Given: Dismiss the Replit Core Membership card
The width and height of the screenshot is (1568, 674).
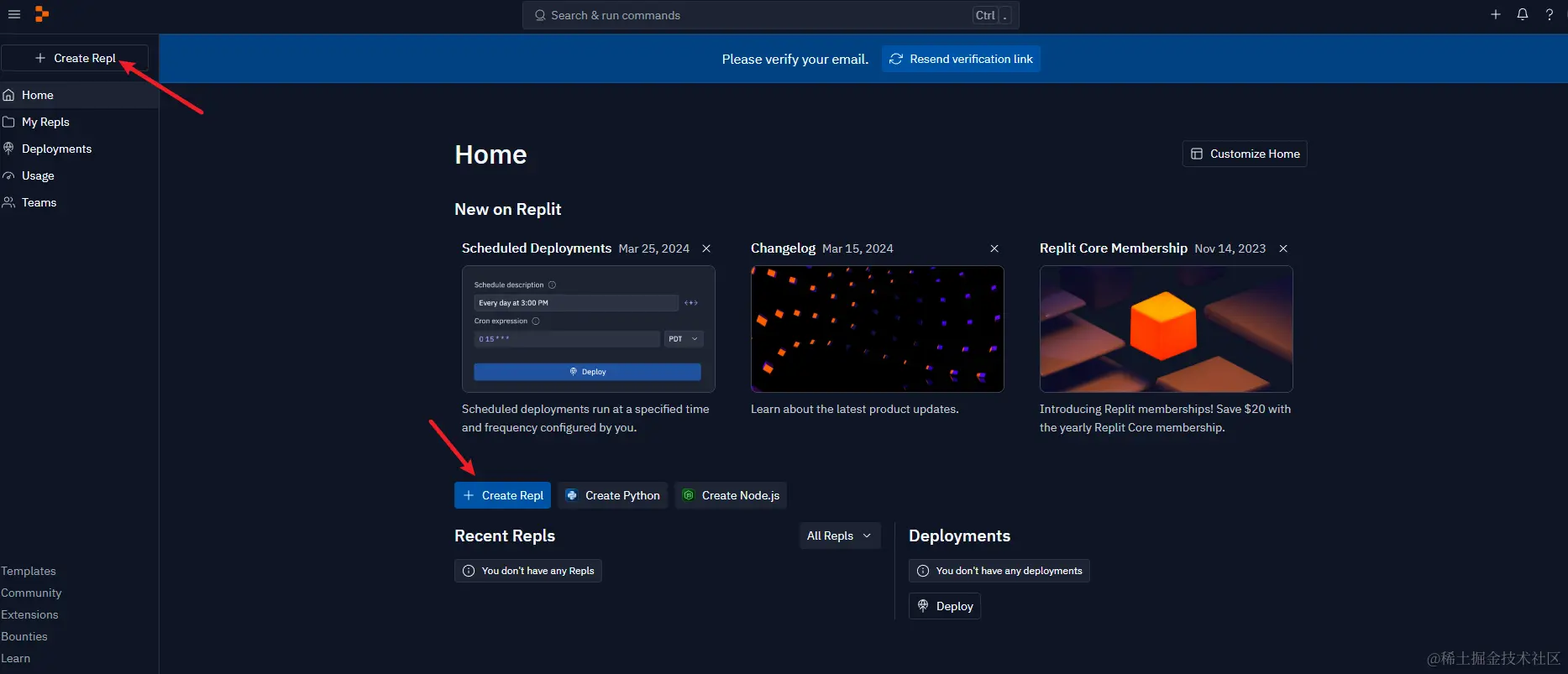Looking at the screenshot, I should pyautogui.click(x=1283, y=248).
